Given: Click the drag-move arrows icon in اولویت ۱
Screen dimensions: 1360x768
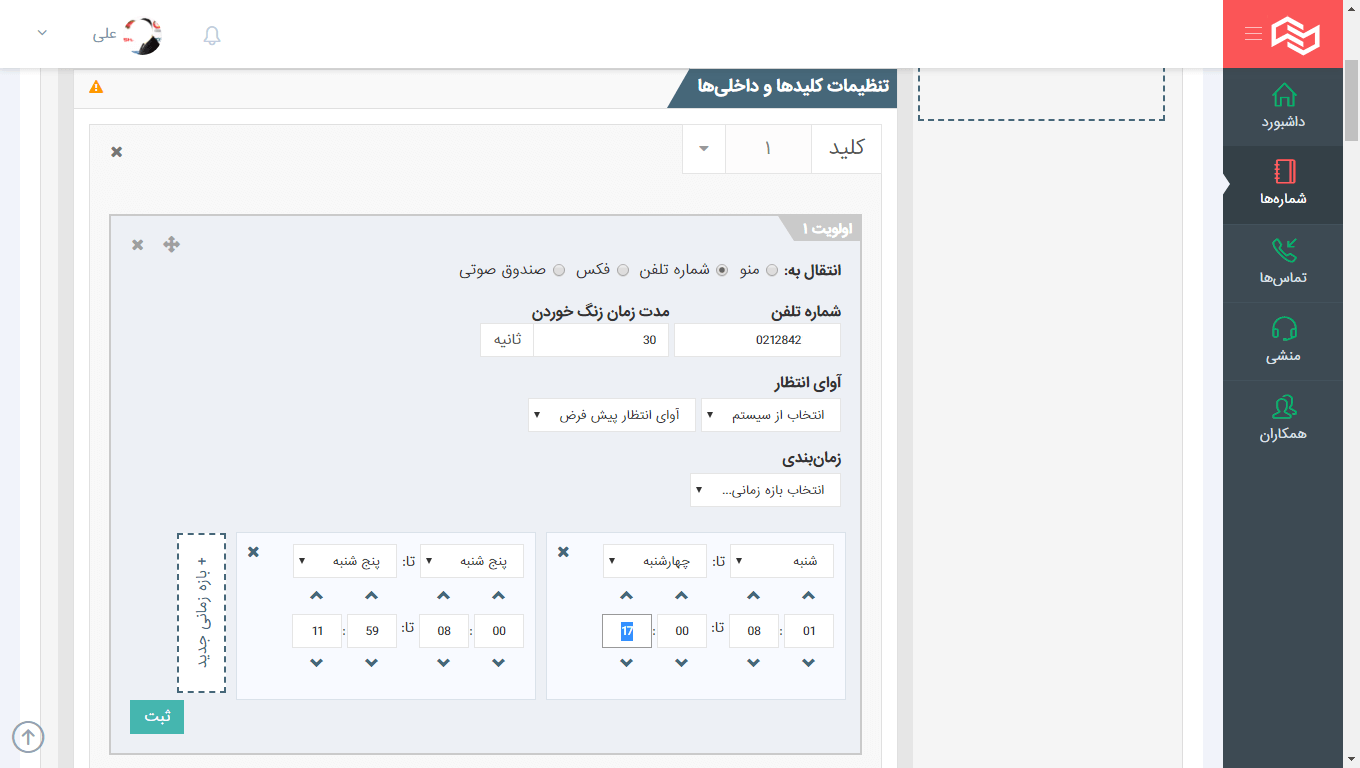Looking at the screenshot, I should 171,245.
